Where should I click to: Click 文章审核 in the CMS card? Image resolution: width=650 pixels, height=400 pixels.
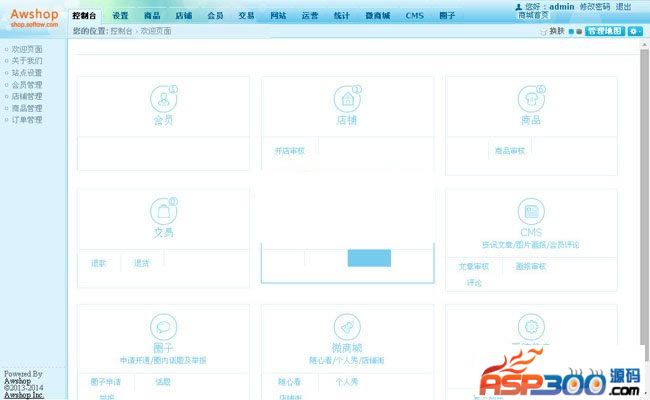(474, 267)
